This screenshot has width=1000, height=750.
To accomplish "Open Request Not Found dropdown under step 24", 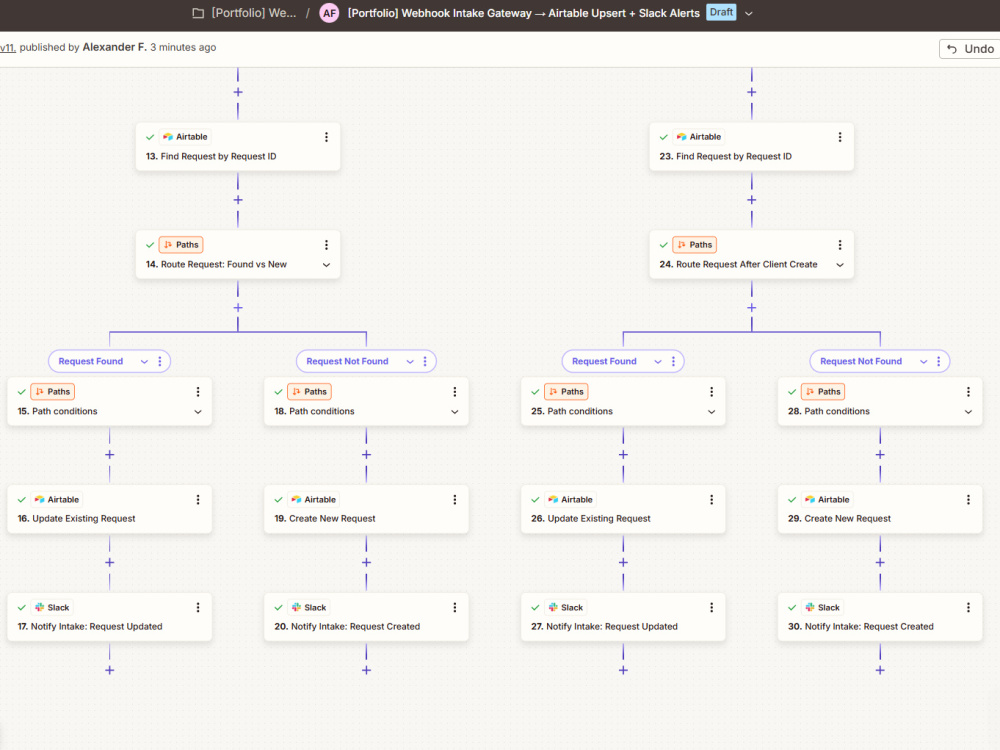I will (923, 362).
